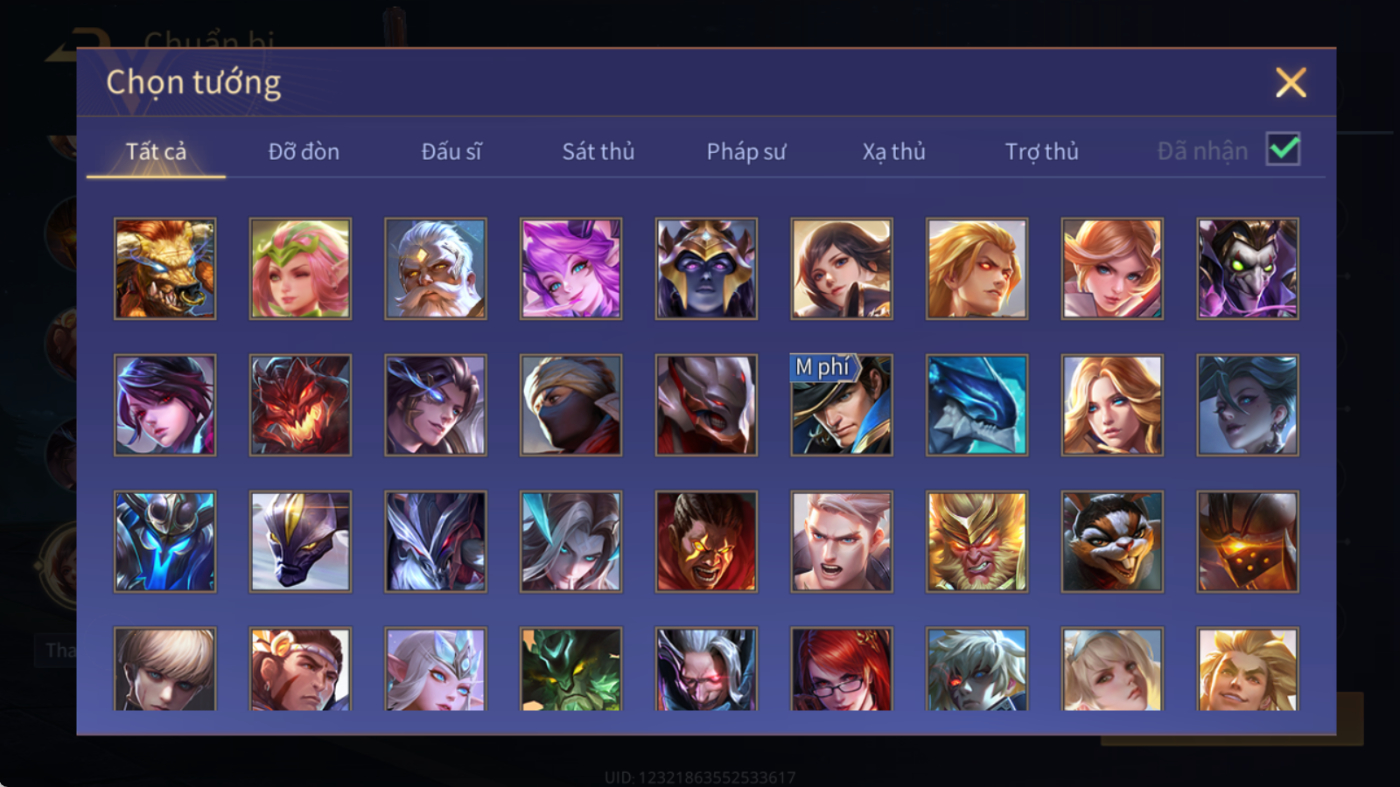Pick the golden monkey king hero
Viewport: 1400px width, 787px height.
[x=977, y=541]
